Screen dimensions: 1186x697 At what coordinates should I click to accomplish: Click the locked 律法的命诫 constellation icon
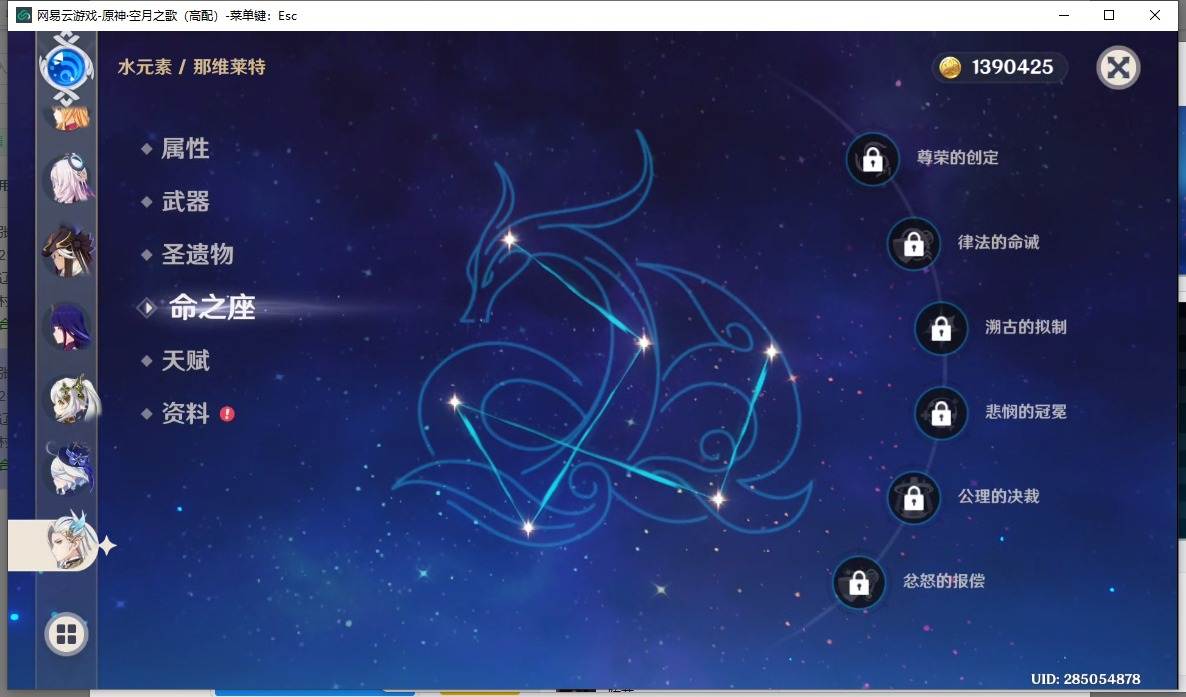[x=914, y=244]
